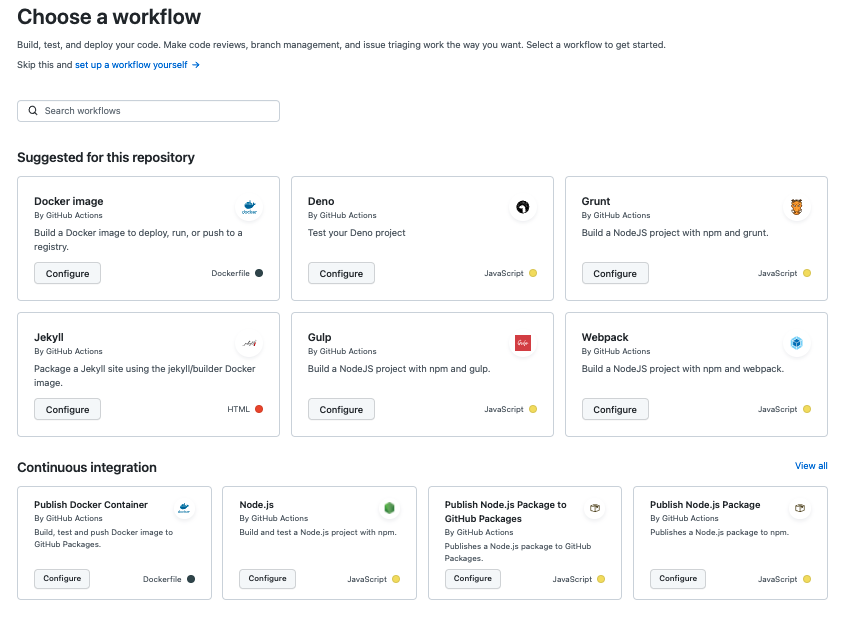This screenshot has height=621, width=854.
Task: Click View all under Continuous integration
Action: [810, 465]
